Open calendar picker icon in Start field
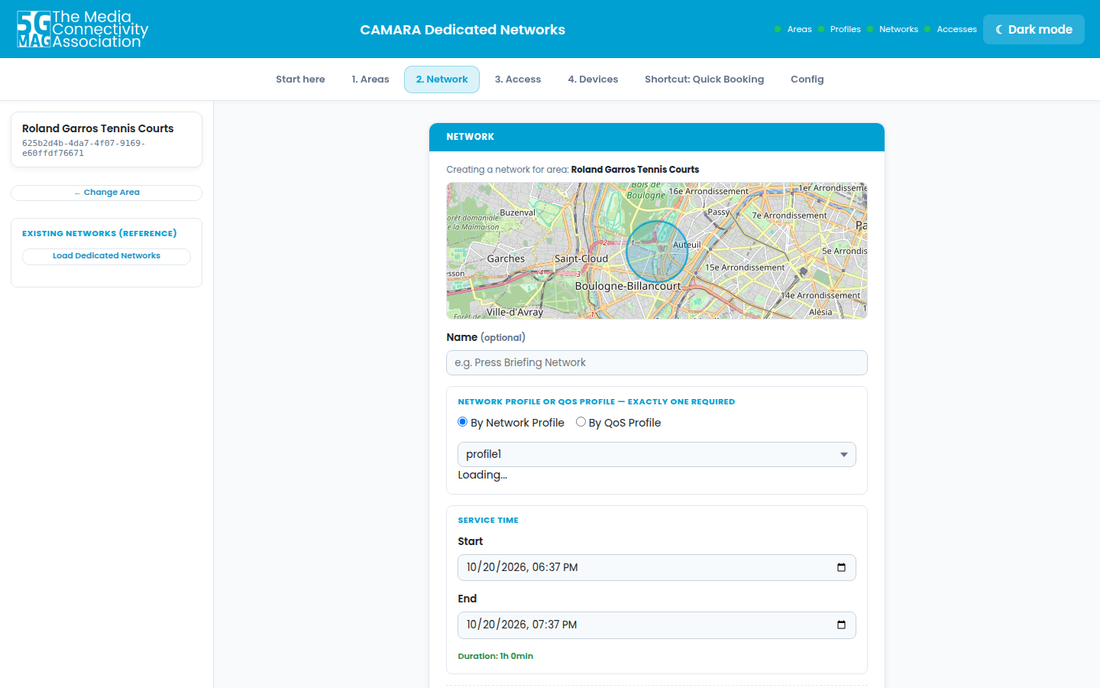 [x=841, y=567]
